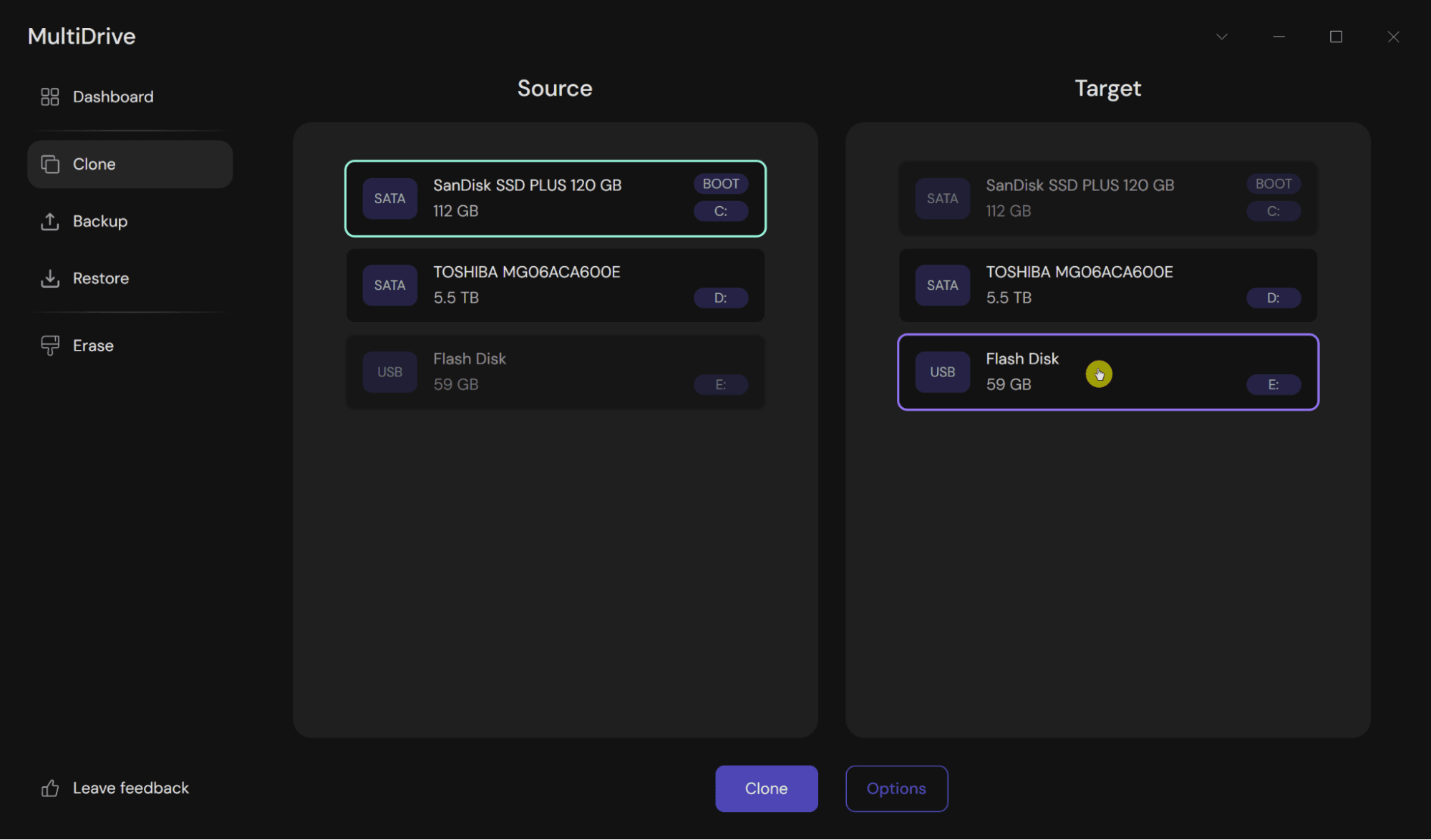This screenshot has width=1431, height=840.
Task: Click BOOT badge on source SanDisk drive
Action: (x=721, y=184)
